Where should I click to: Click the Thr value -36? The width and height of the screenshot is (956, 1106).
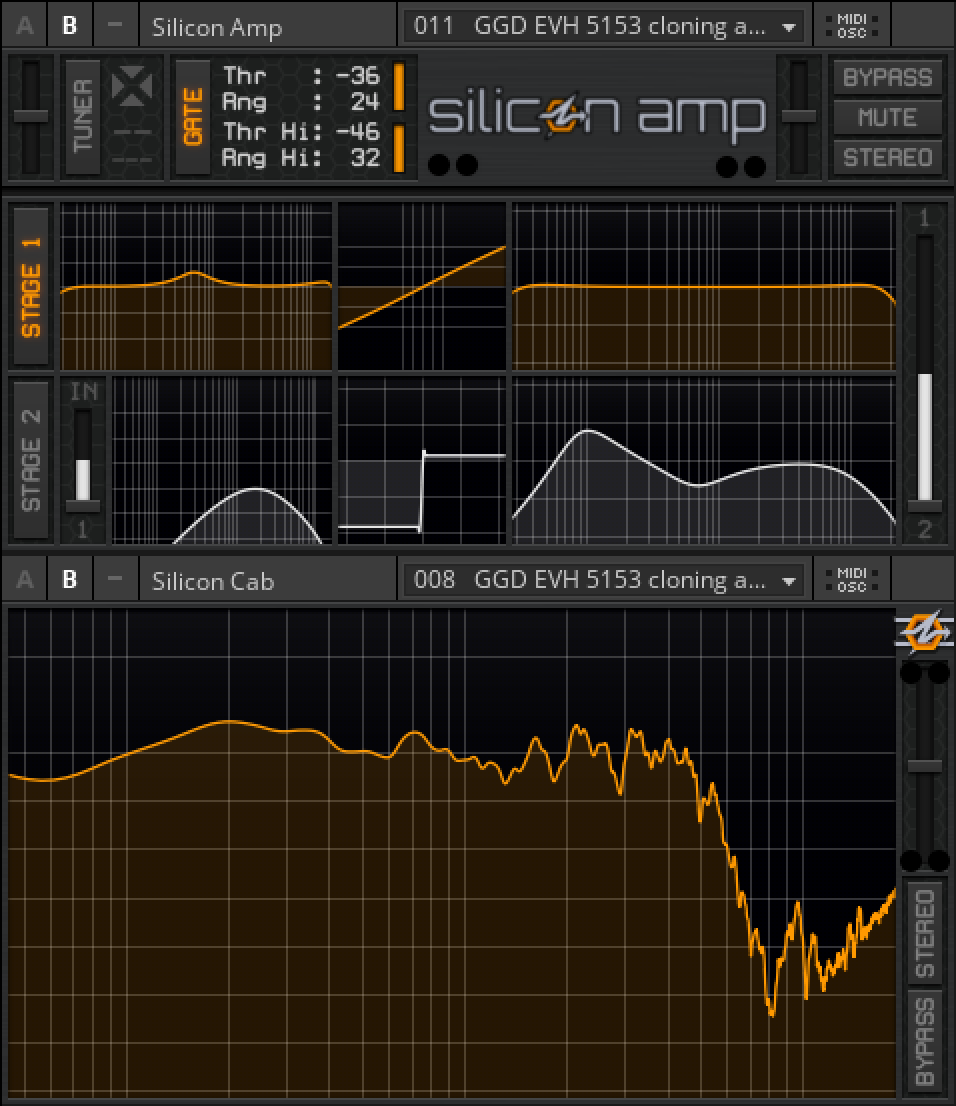click(358, 75)
